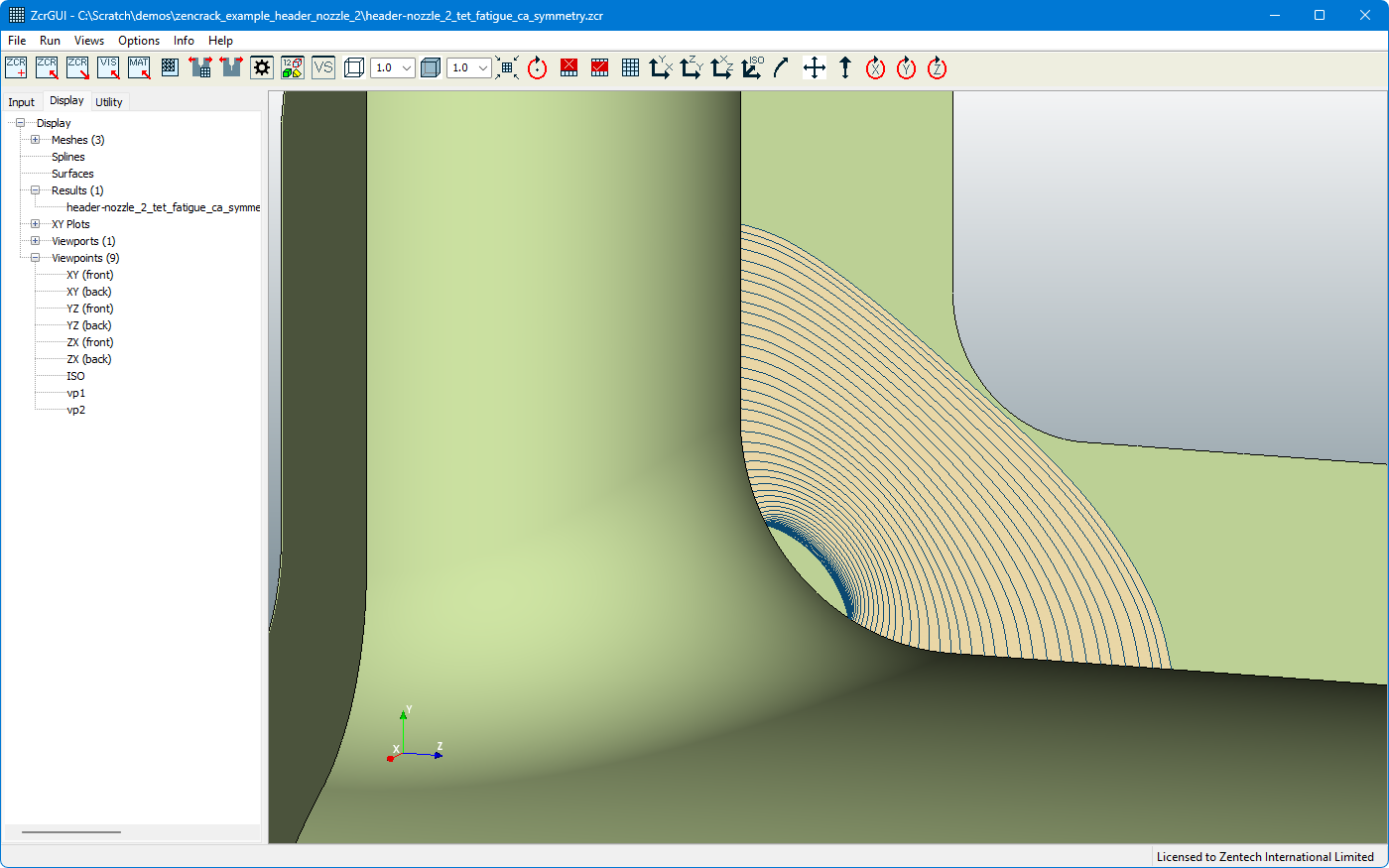The height and width of the screenshot is (868, 1389).
Task: Expand the Meshes (3) tree node
Action: [x=35, y=140]
